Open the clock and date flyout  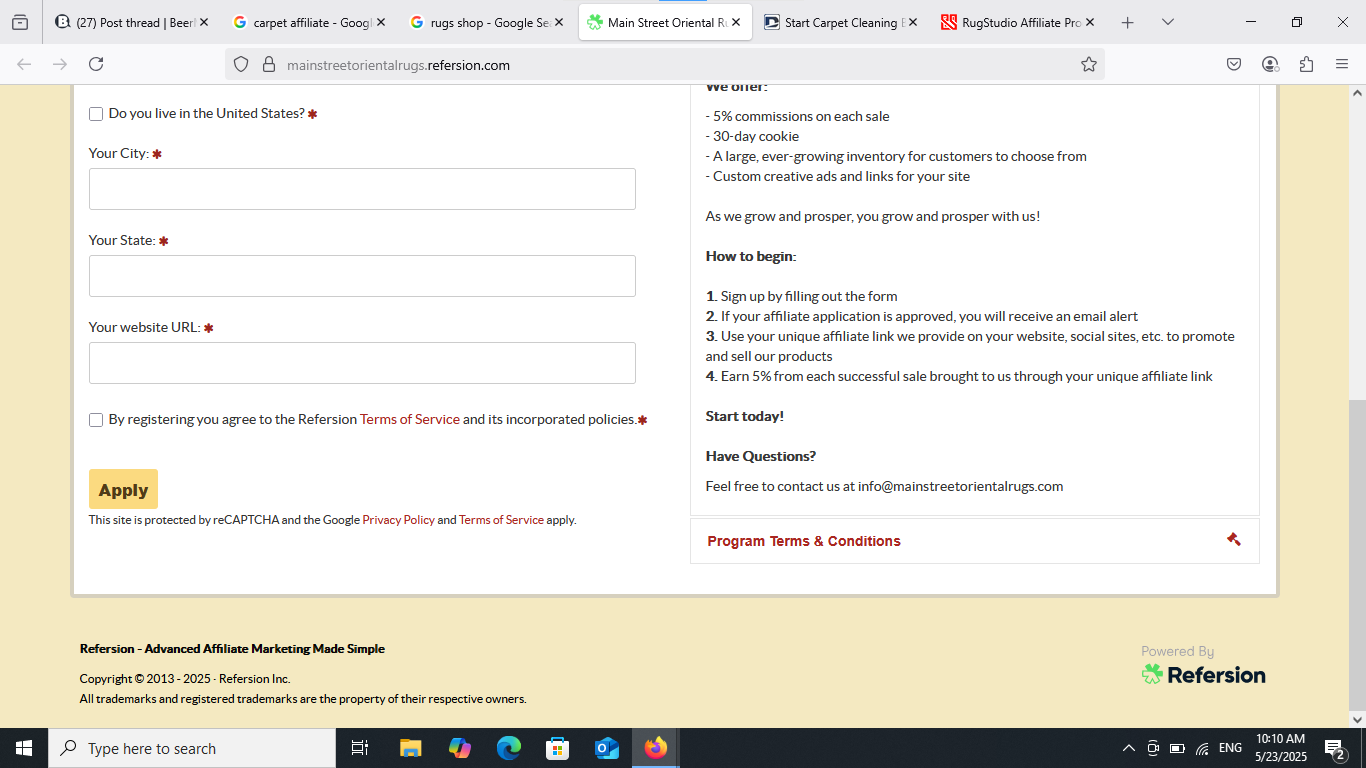(1280, 748)
